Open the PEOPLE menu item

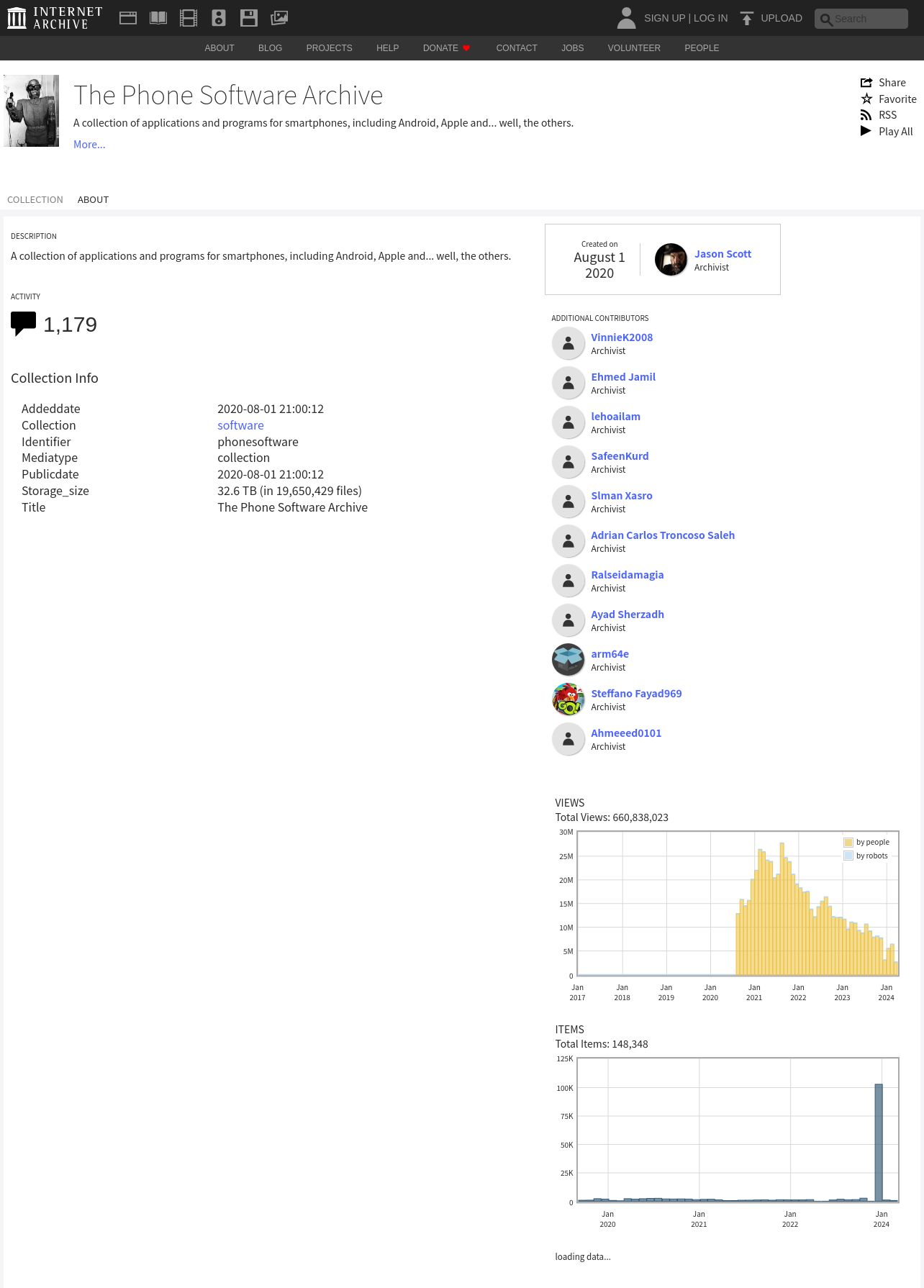[702, 48]
